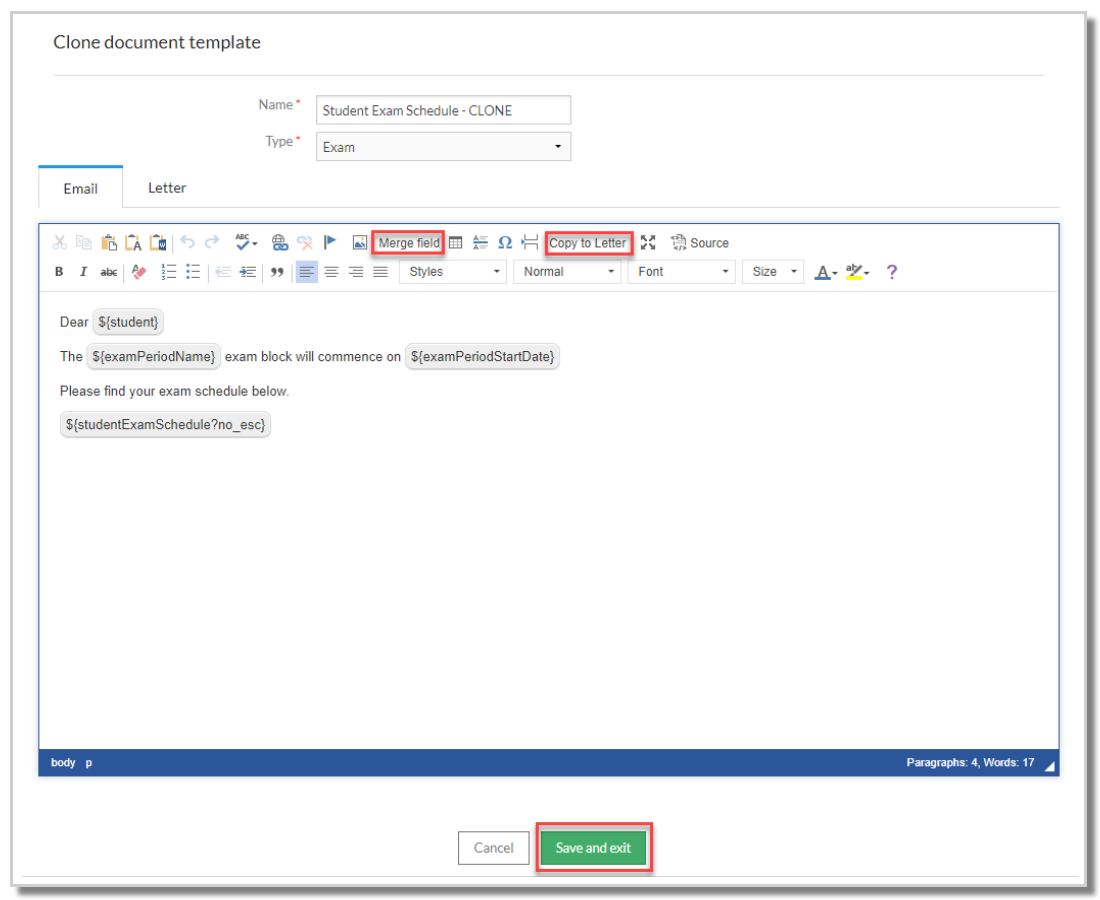This screenshot has height=900, width=1100.
Task: Click the Copy to Letter button
Action: [588, 243]
